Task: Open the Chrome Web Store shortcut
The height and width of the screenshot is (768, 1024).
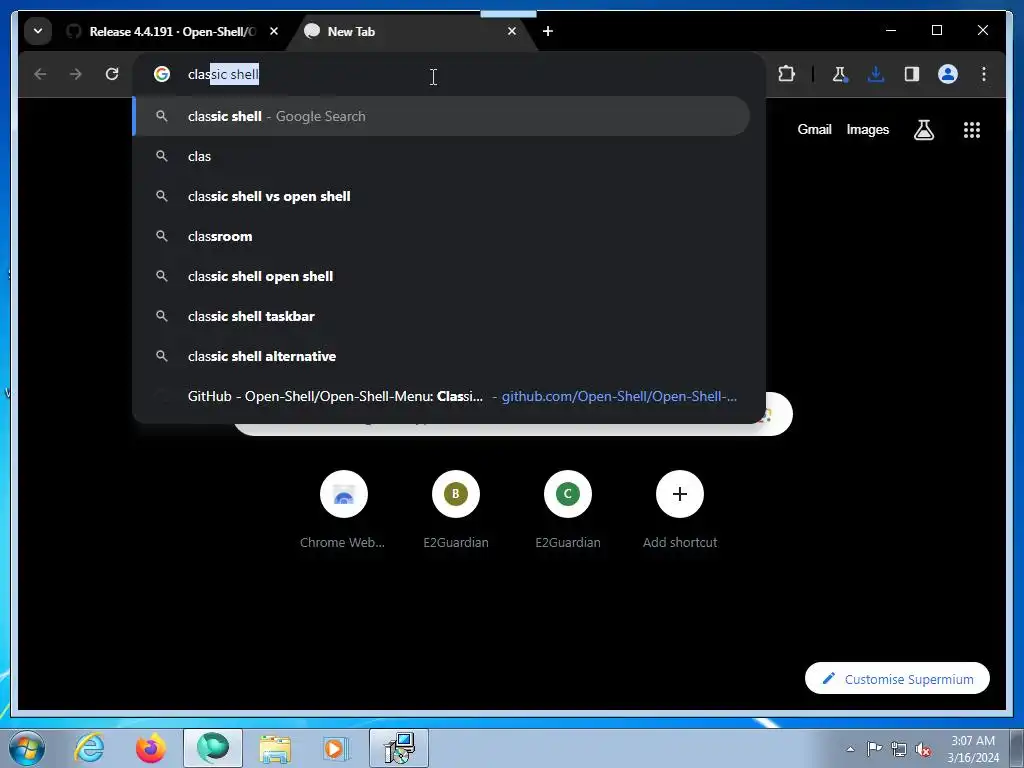Action: [344, 511]
